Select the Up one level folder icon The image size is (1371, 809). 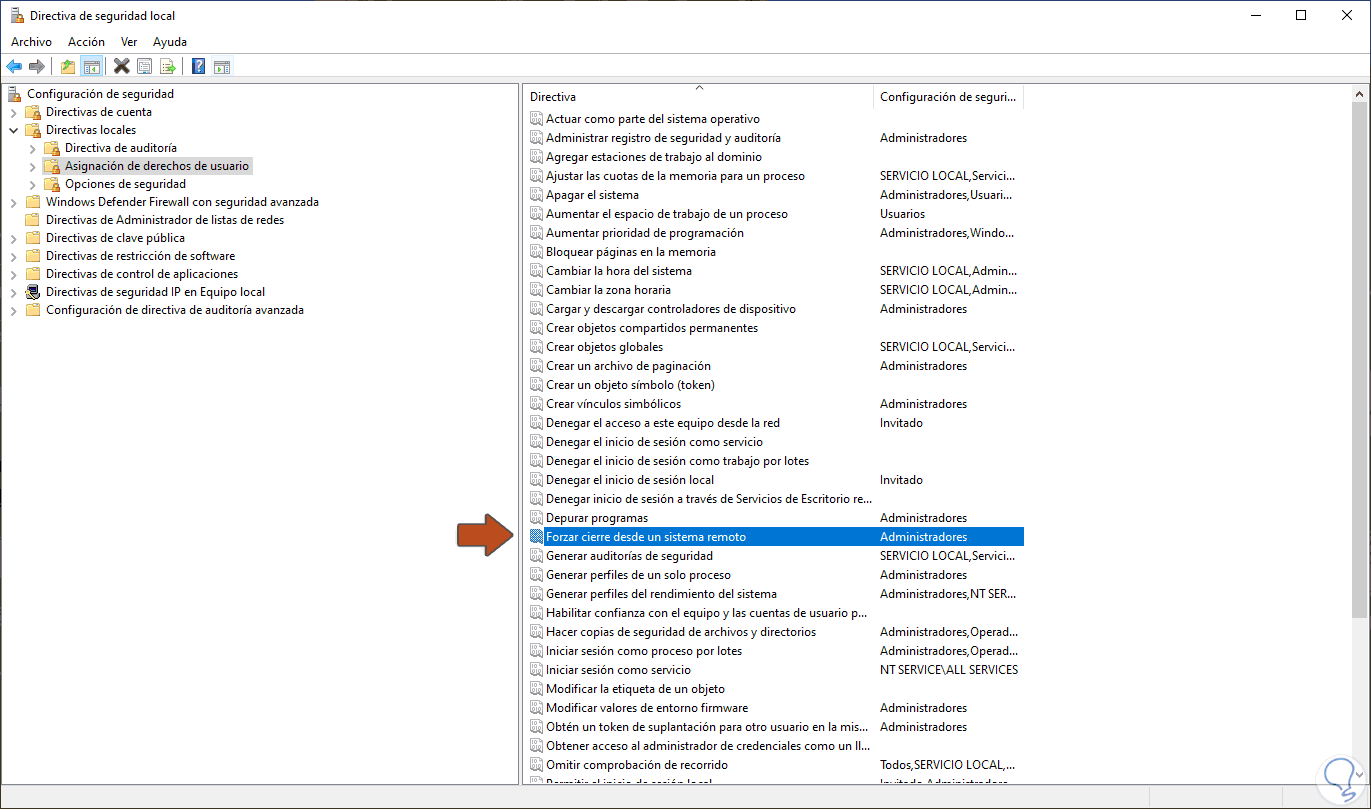pos(67,66)
